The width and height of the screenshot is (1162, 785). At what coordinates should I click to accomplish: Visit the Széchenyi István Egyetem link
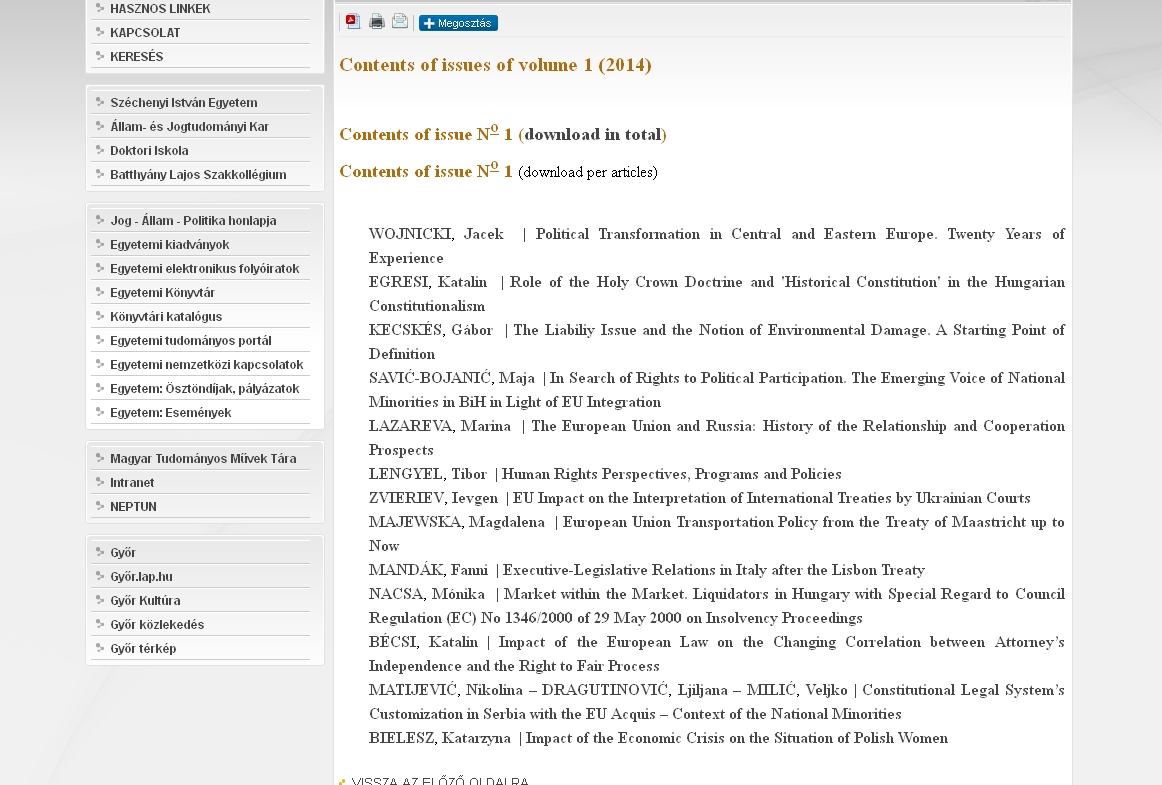pyautogui.click(x=184, y=102)
